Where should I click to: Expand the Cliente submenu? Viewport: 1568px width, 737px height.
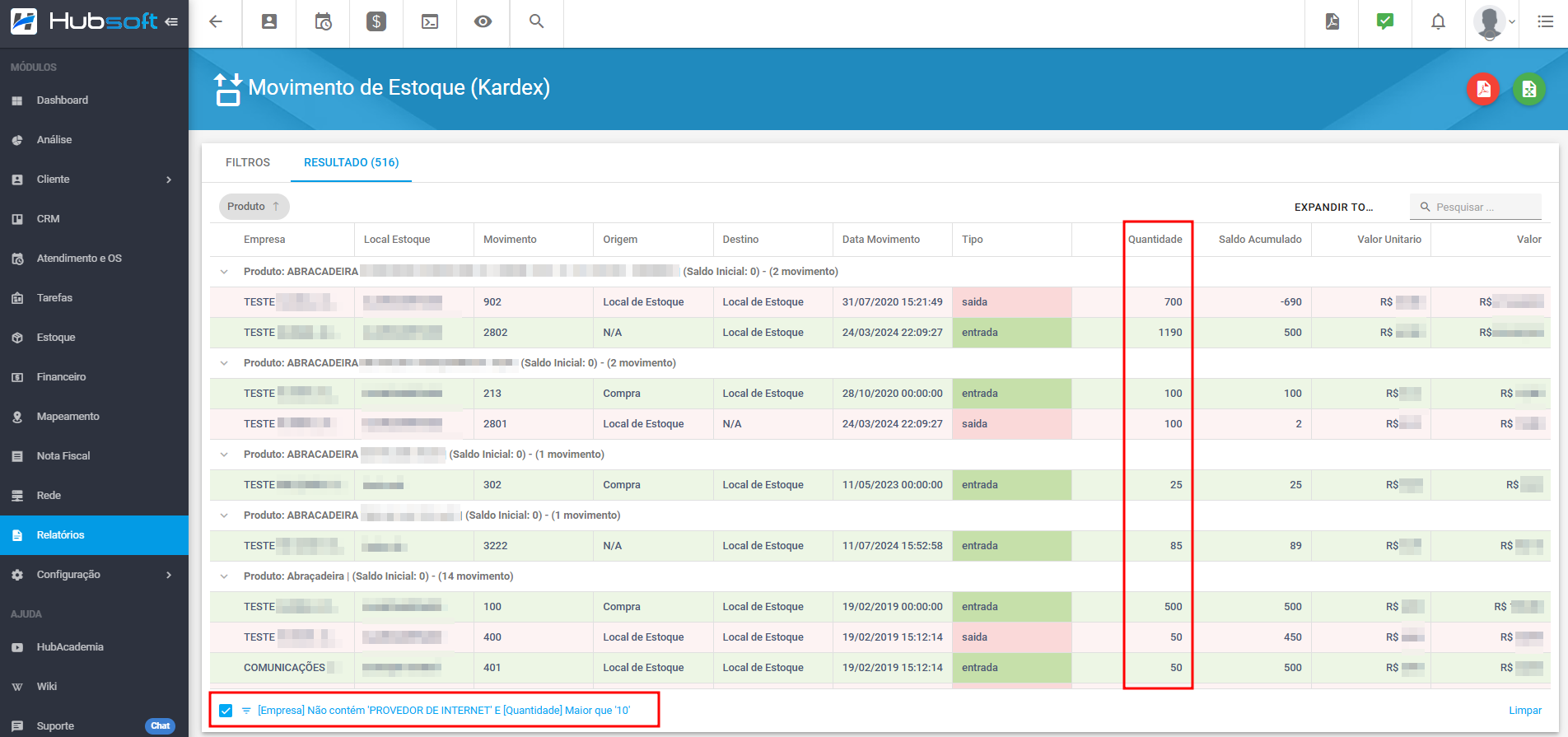click(169, 180)
